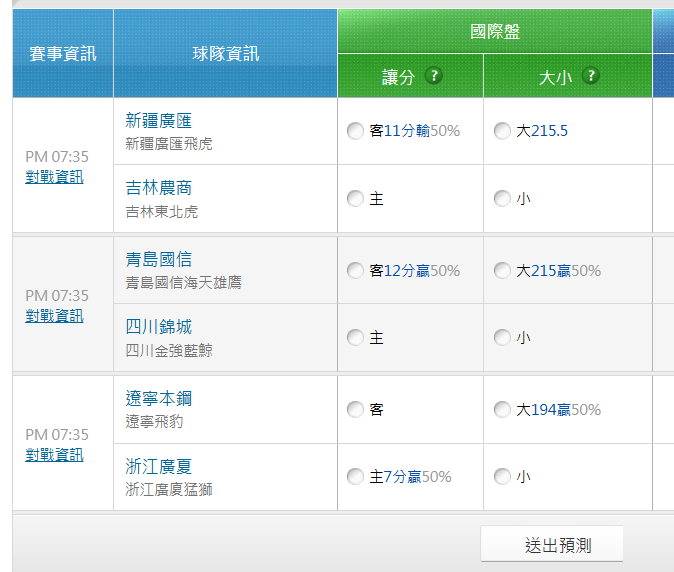Click team name 新疆廣匯
Image resolution: width=674 pixels, height=572 pixels.
point(159,121)
